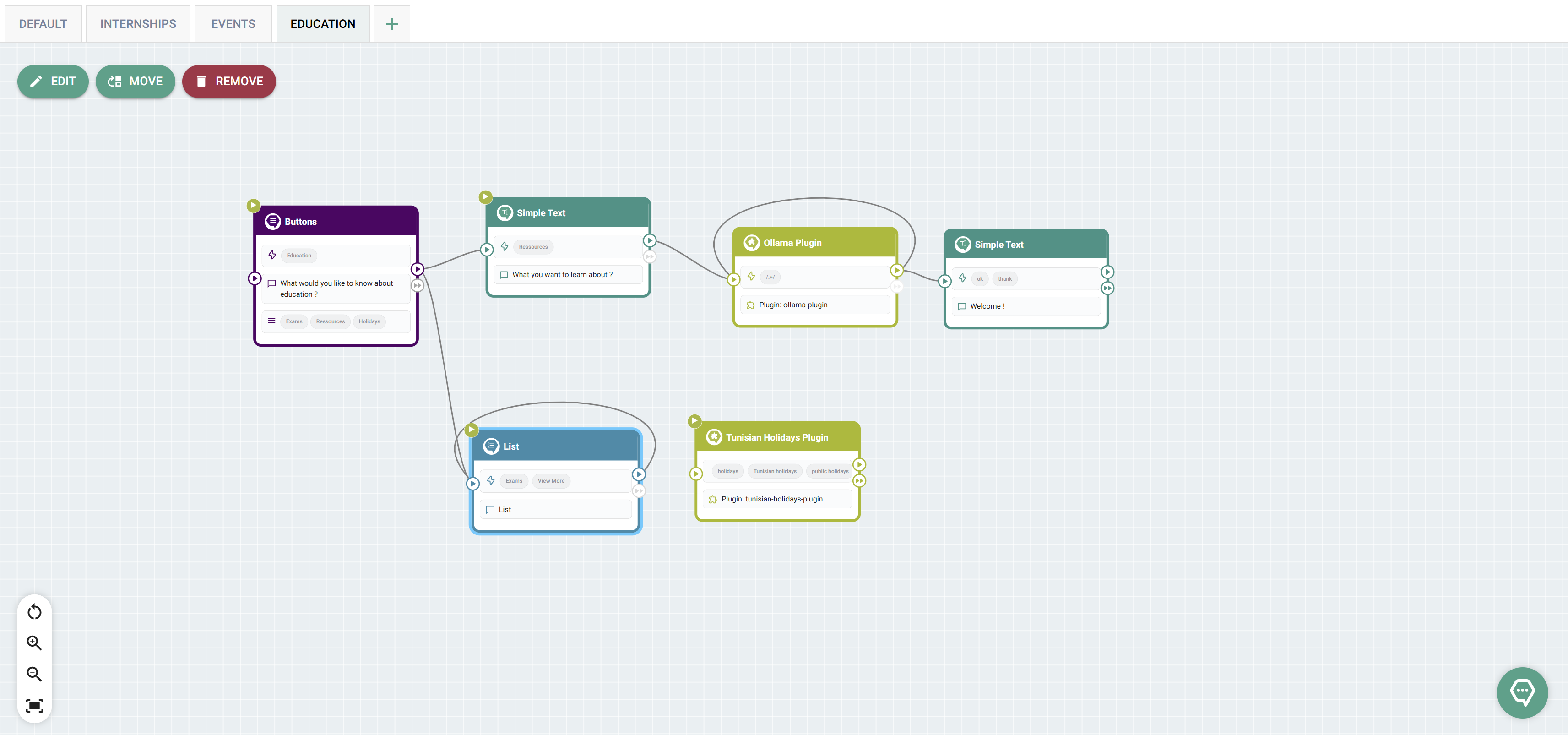Image resolution: width=1568 pixels, height=735 pixels.
Task: Click the List block header icon
Action: [x=491, y=446]
